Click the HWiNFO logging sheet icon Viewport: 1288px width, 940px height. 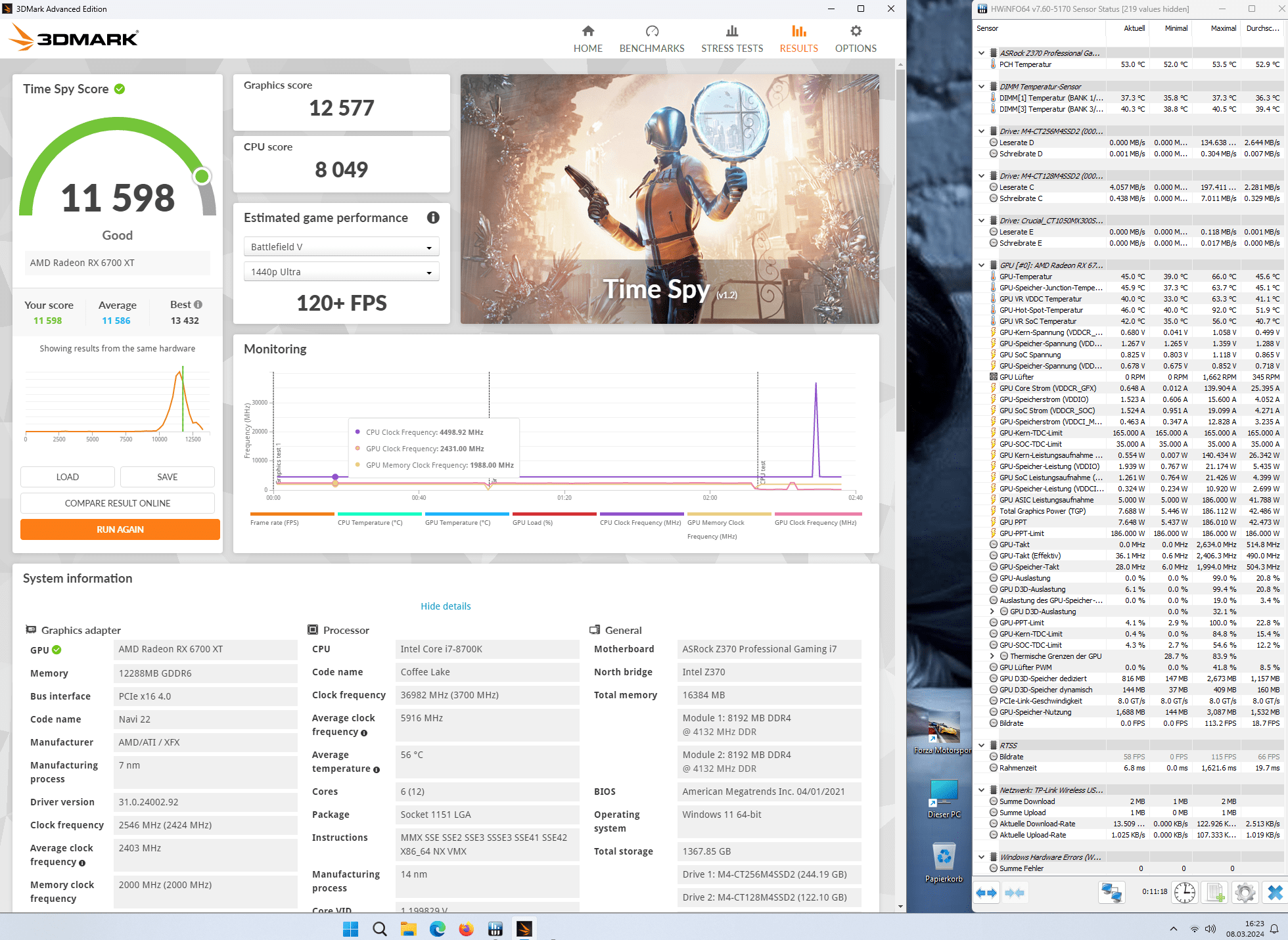1215,893
